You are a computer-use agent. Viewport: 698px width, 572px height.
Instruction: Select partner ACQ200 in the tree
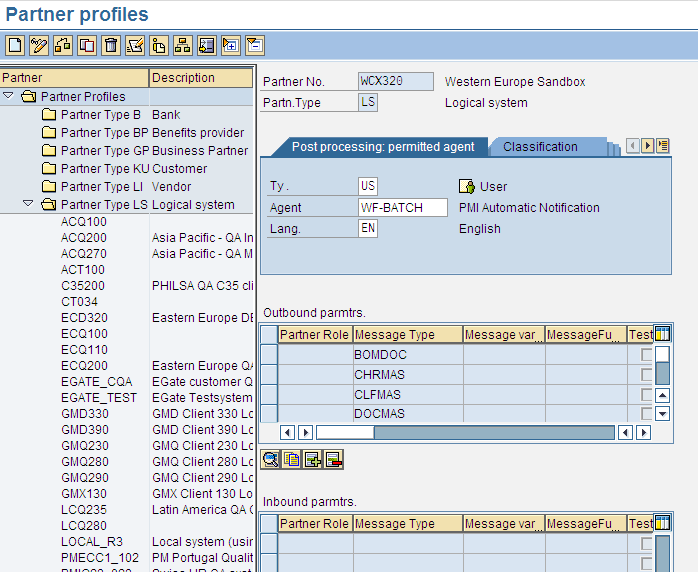click(84, 238)
